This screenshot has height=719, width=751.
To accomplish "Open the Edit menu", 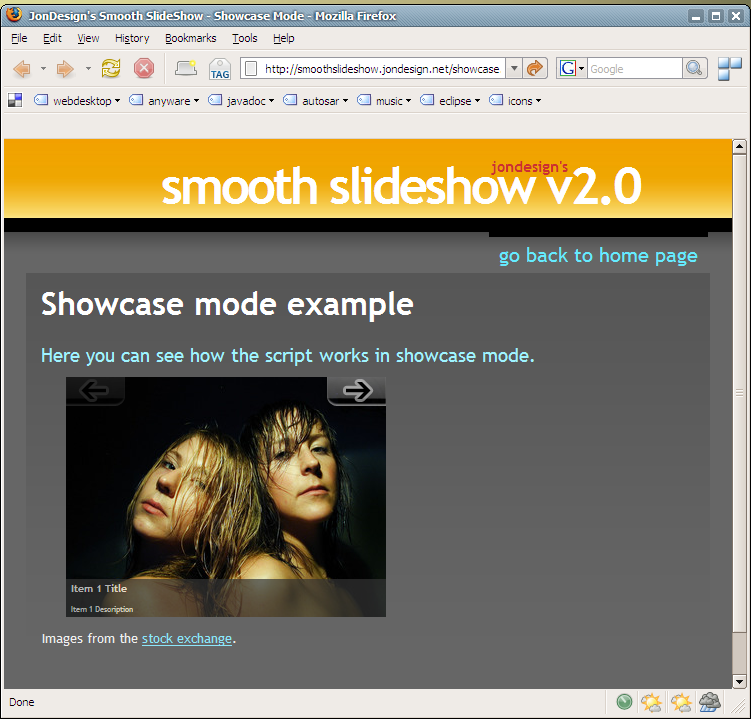I will pos(52,38).
